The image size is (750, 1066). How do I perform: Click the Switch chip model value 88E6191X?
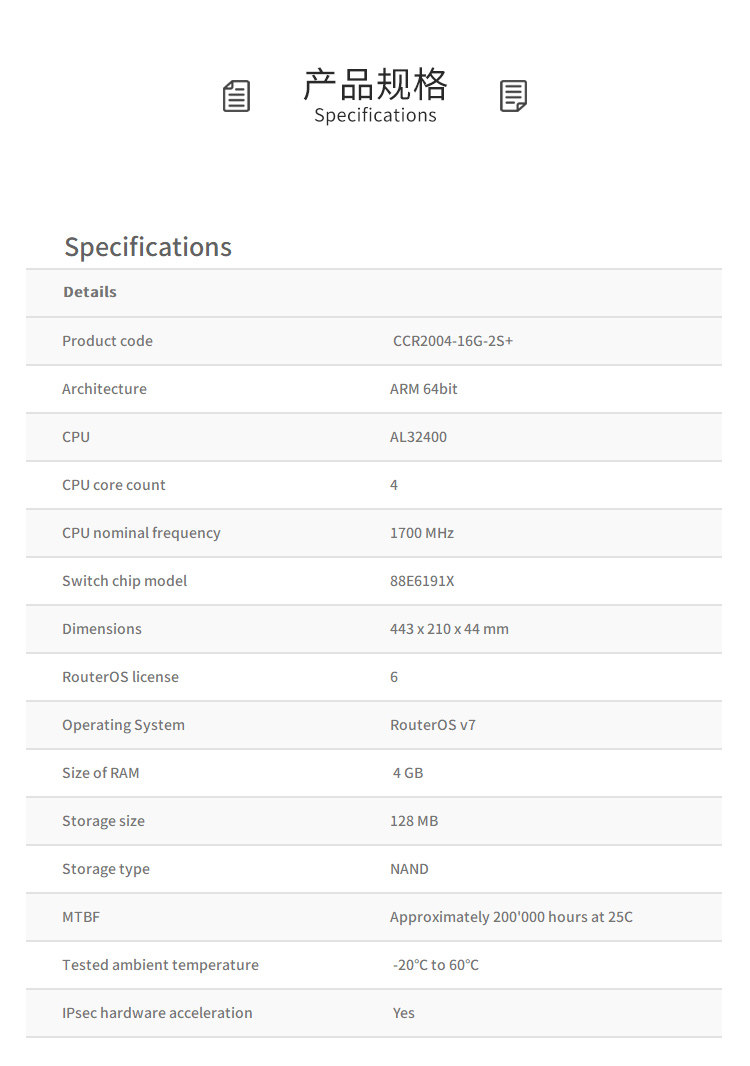coord(422,581)
